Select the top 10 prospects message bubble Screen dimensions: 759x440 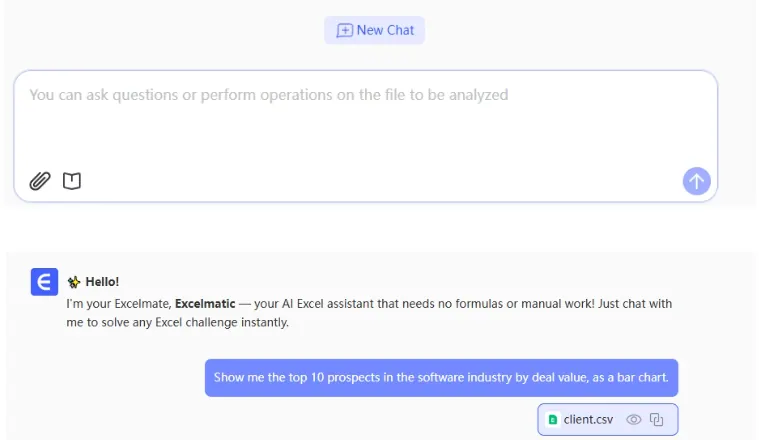click(441, 378)
